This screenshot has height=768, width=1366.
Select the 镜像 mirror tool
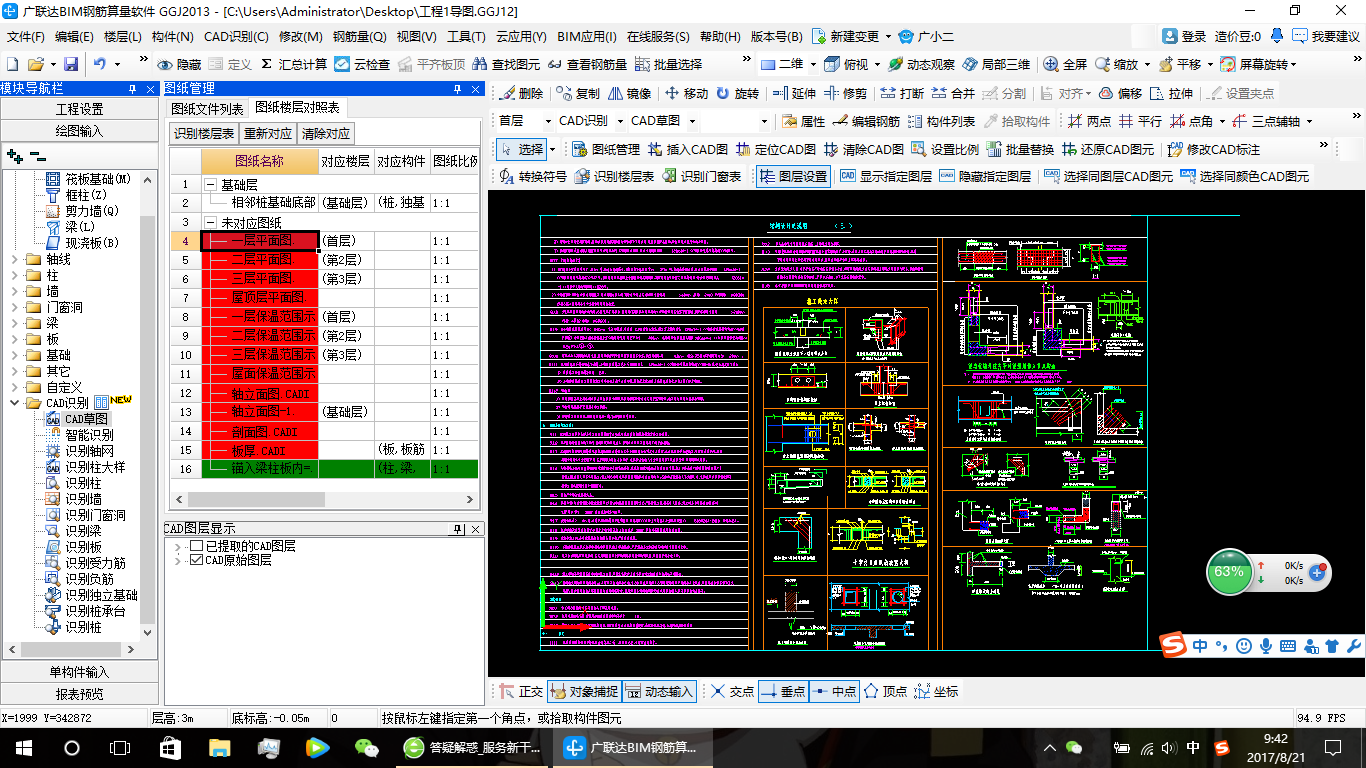click(629, 93)
